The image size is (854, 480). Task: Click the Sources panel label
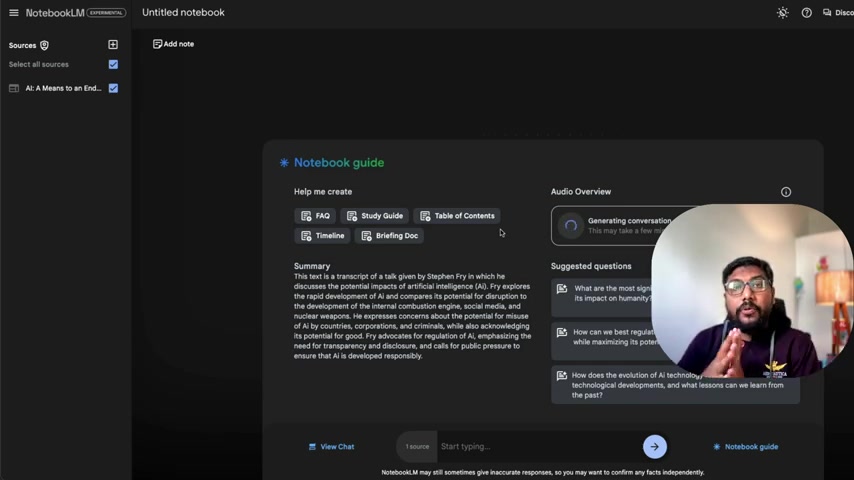point(22,45)
